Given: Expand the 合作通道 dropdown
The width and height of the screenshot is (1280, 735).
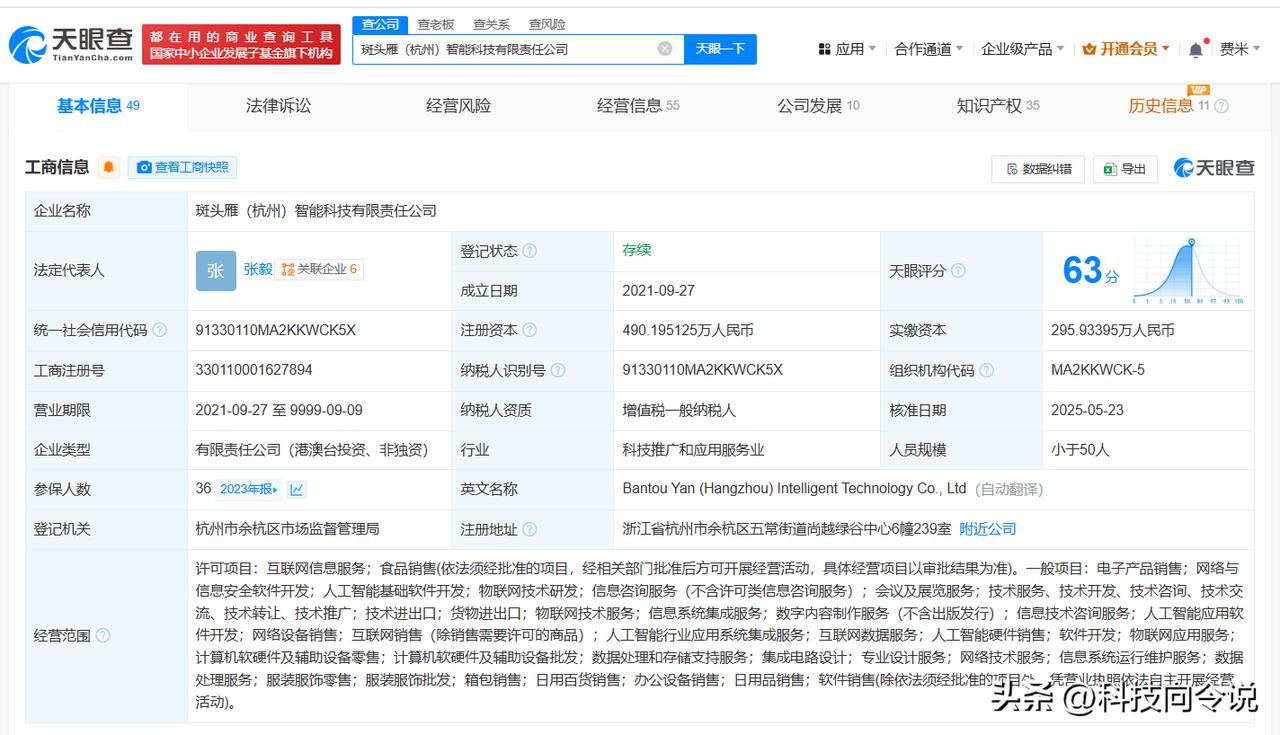Looking at the screenshot, I should [929, 49].
